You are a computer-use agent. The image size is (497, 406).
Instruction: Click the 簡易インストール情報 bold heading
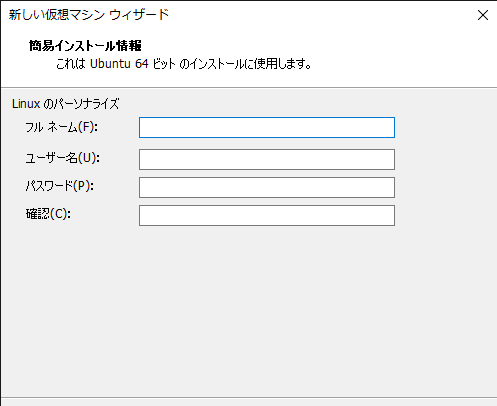85,46
